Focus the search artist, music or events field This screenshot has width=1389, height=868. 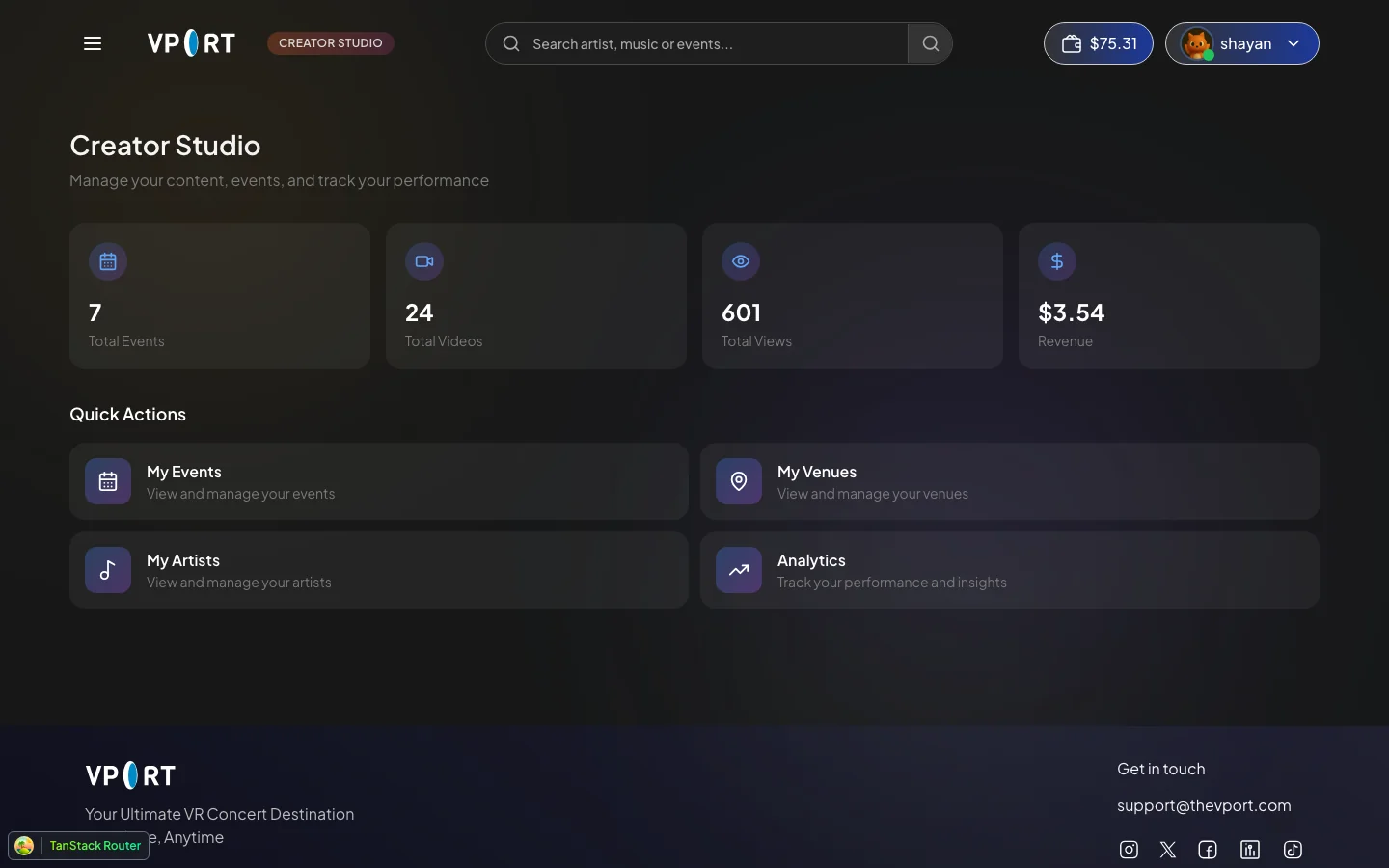(696, 43)
